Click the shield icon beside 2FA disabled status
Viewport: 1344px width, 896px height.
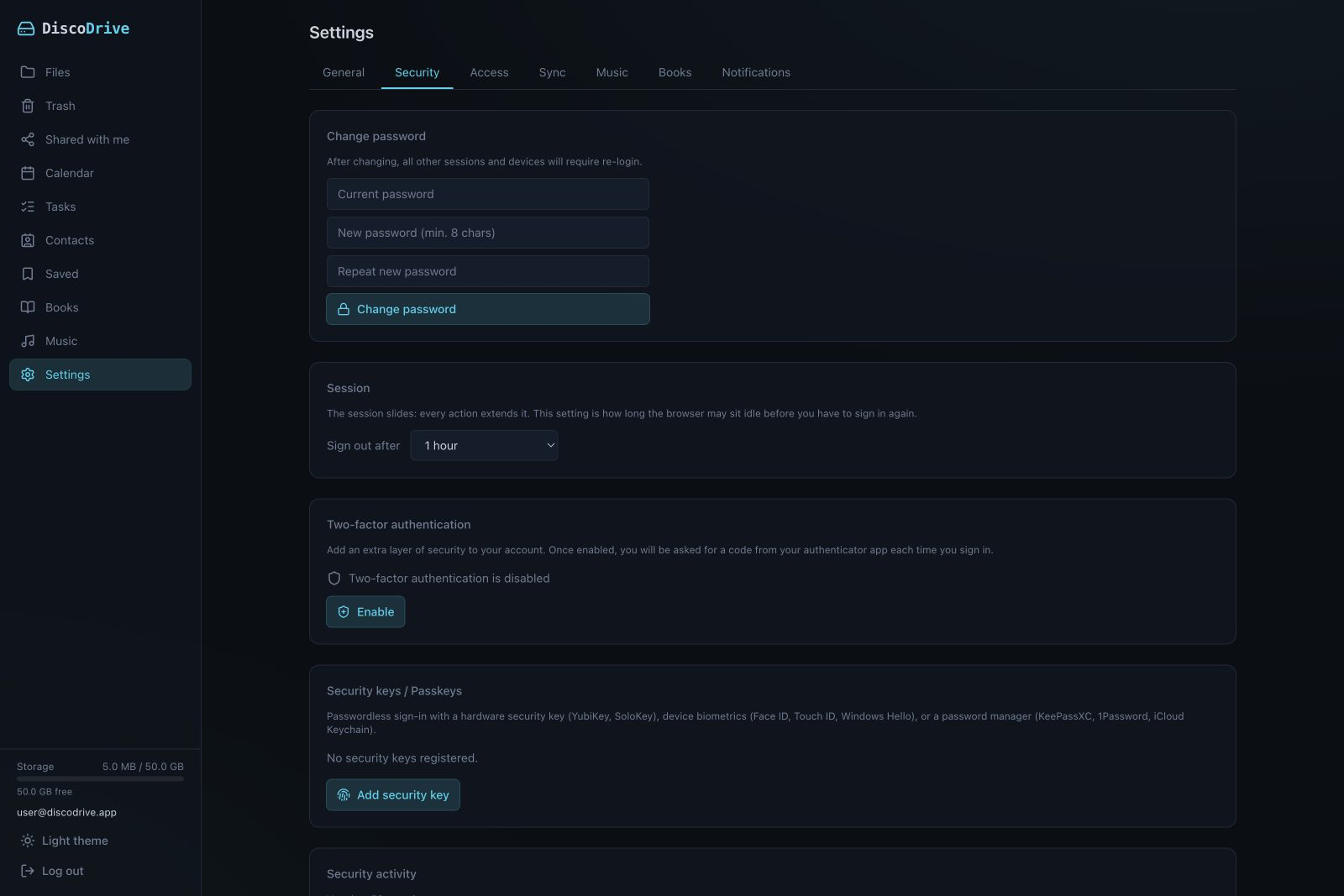[334, 579]
